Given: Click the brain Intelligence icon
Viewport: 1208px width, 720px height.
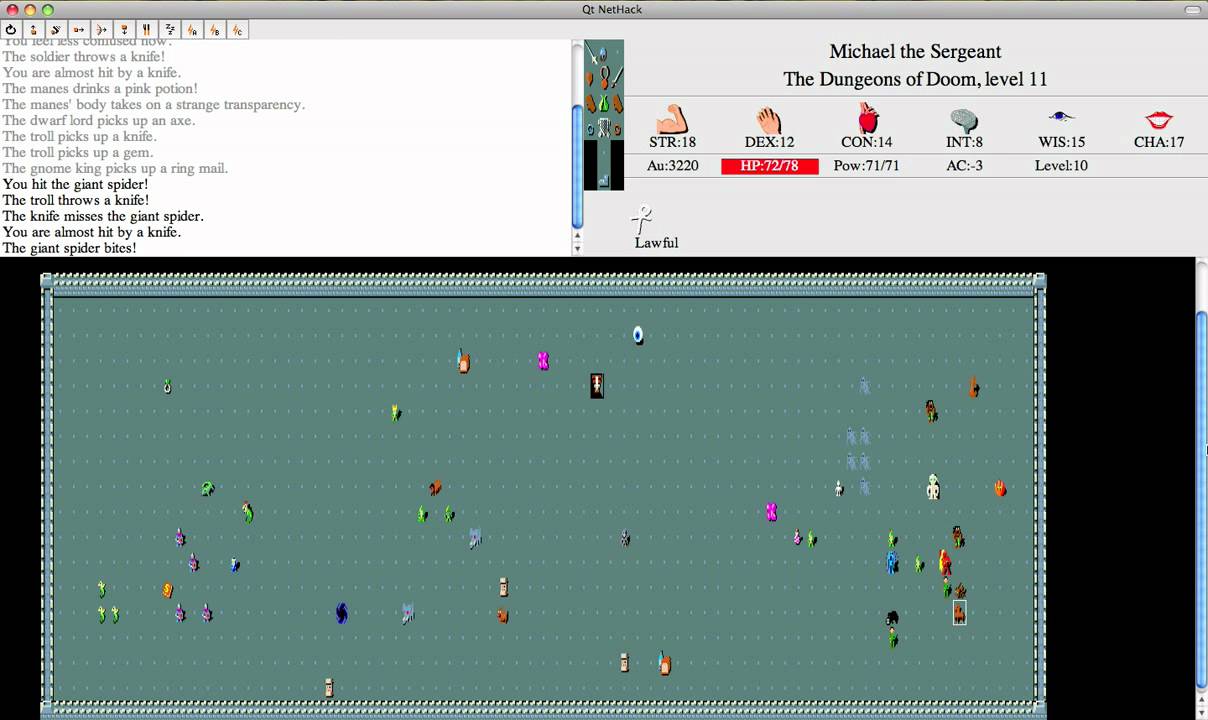Looking at the screenshot, I should click(964, 121).
